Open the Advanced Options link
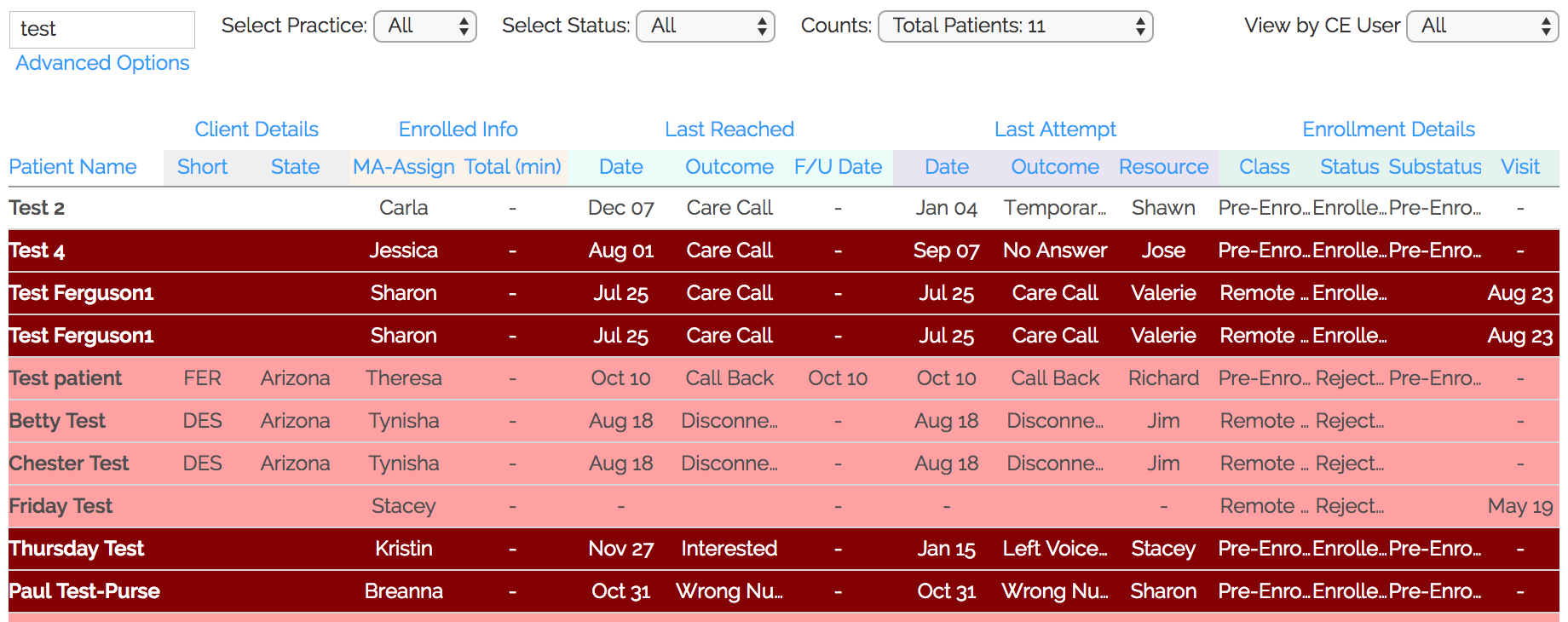This screenshot has height=622, width=1568. point(102,63)
